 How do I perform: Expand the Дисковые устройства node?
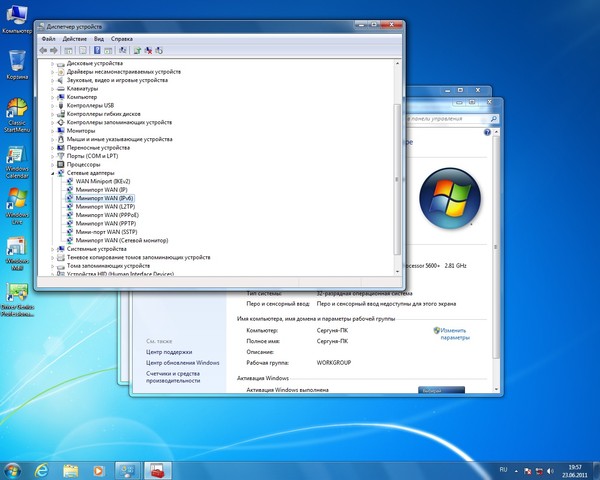pyautogui.click(x=53, y=64)
